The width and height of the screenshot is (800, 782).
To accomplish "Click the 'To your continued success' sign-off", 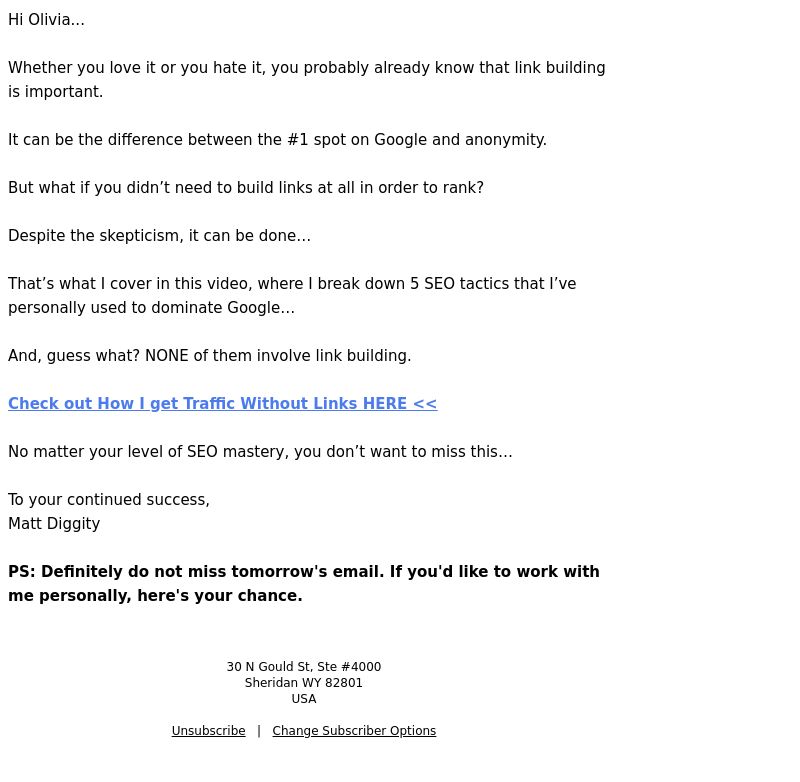I will pyautogui.click(x=109, y=499).
